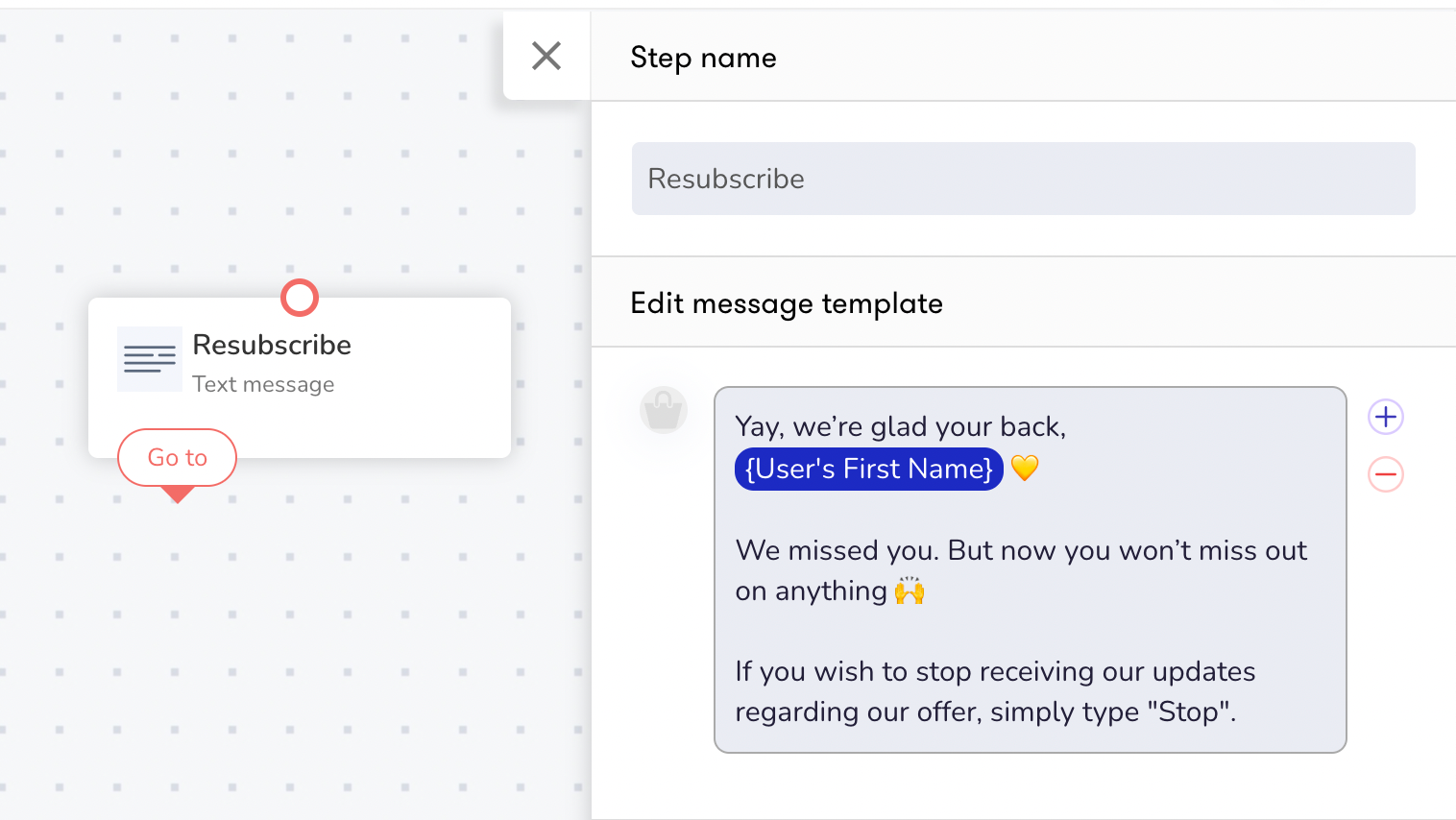Focus the Resubscribe step name field

(x=1024, y=179)
